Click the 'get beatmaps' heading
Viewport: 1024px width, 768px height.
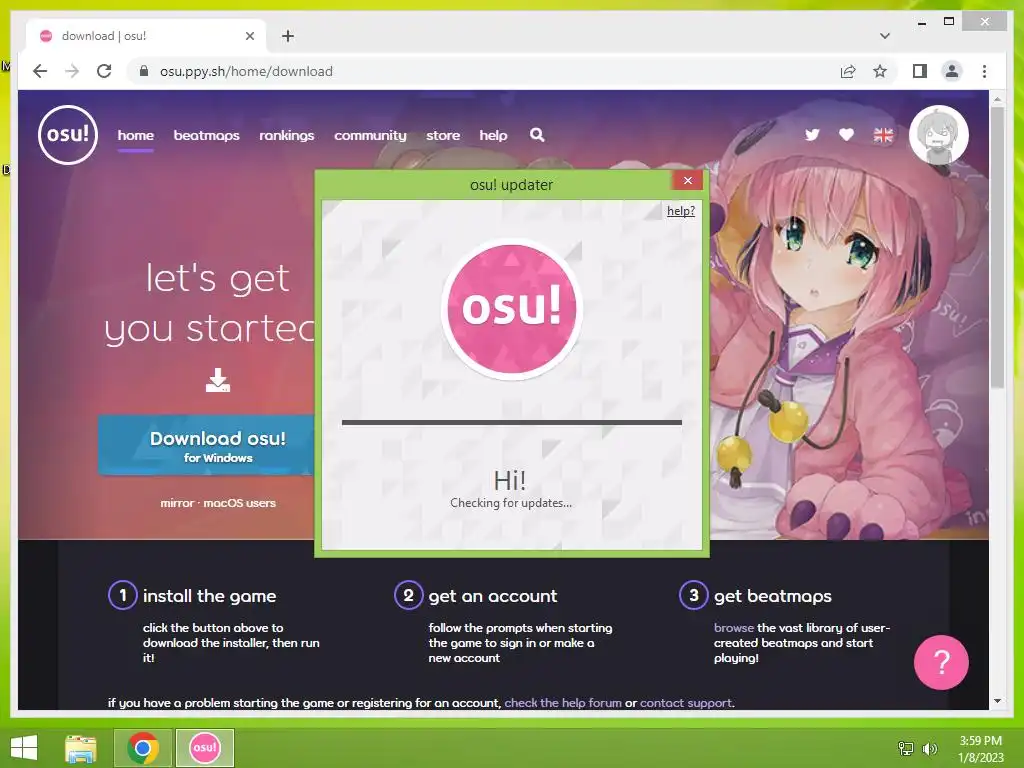click(773, 596)
